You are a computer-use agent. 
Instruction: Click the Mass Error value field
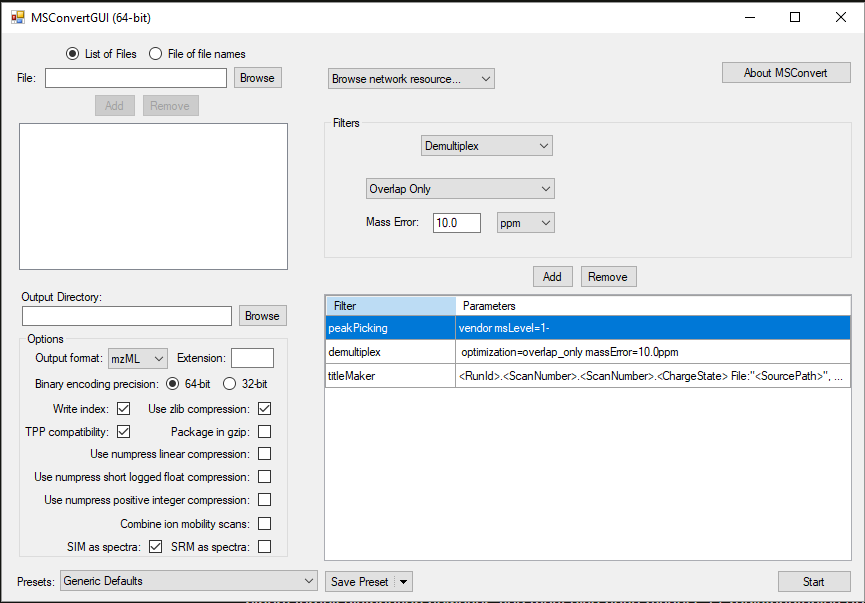click(456, 223)
